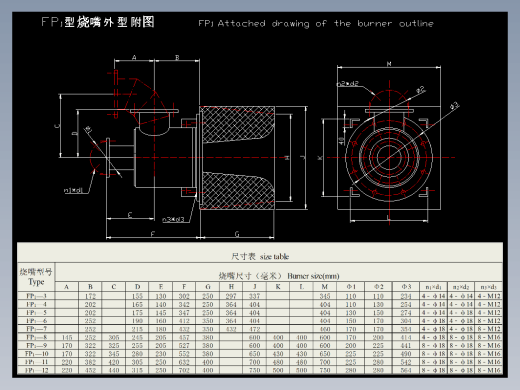Select column header 'H' in the size table
Viewport: 520px width, 390px height.
(231, 287)
